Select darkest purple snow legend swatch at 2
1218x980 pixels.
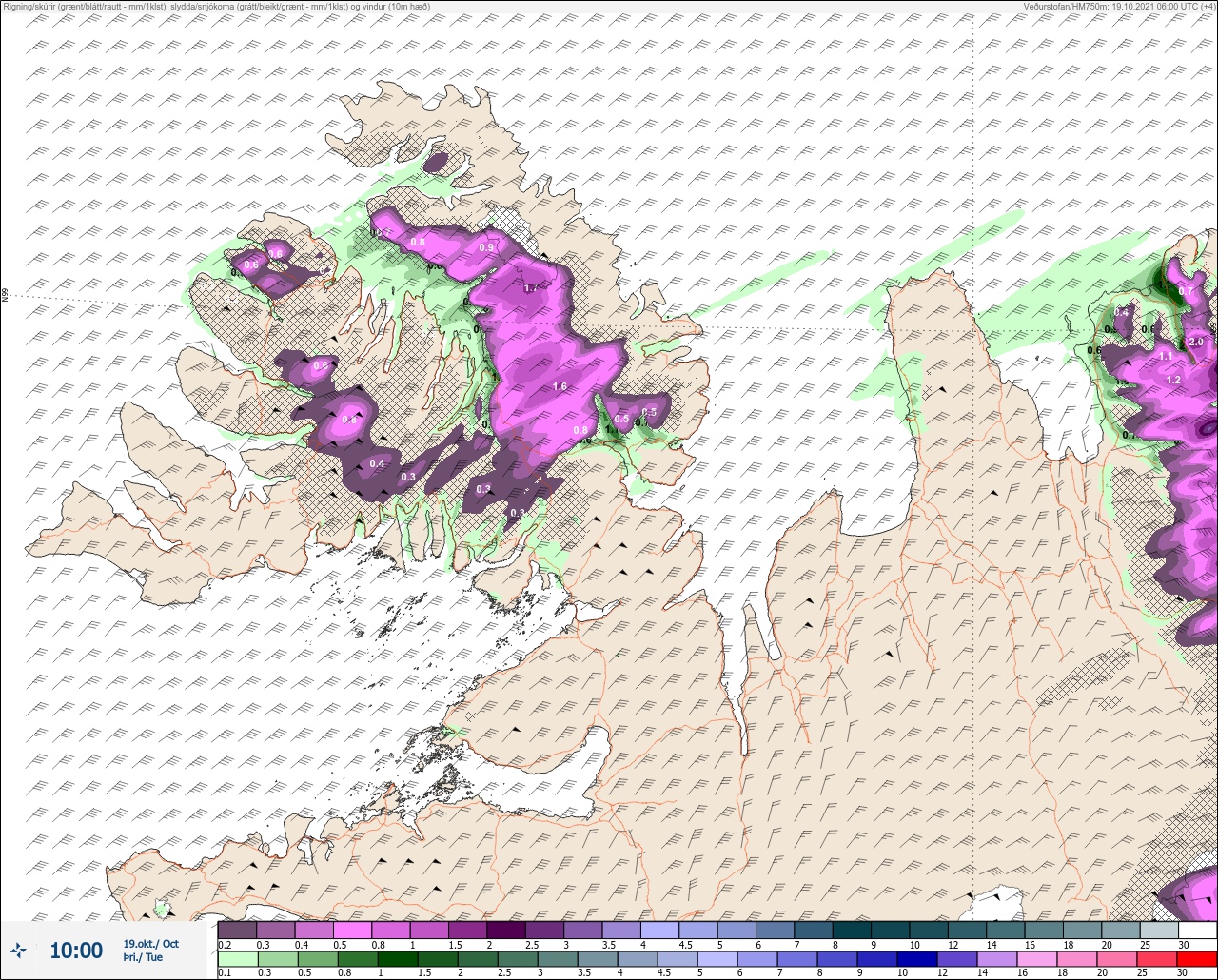point(506,930)
